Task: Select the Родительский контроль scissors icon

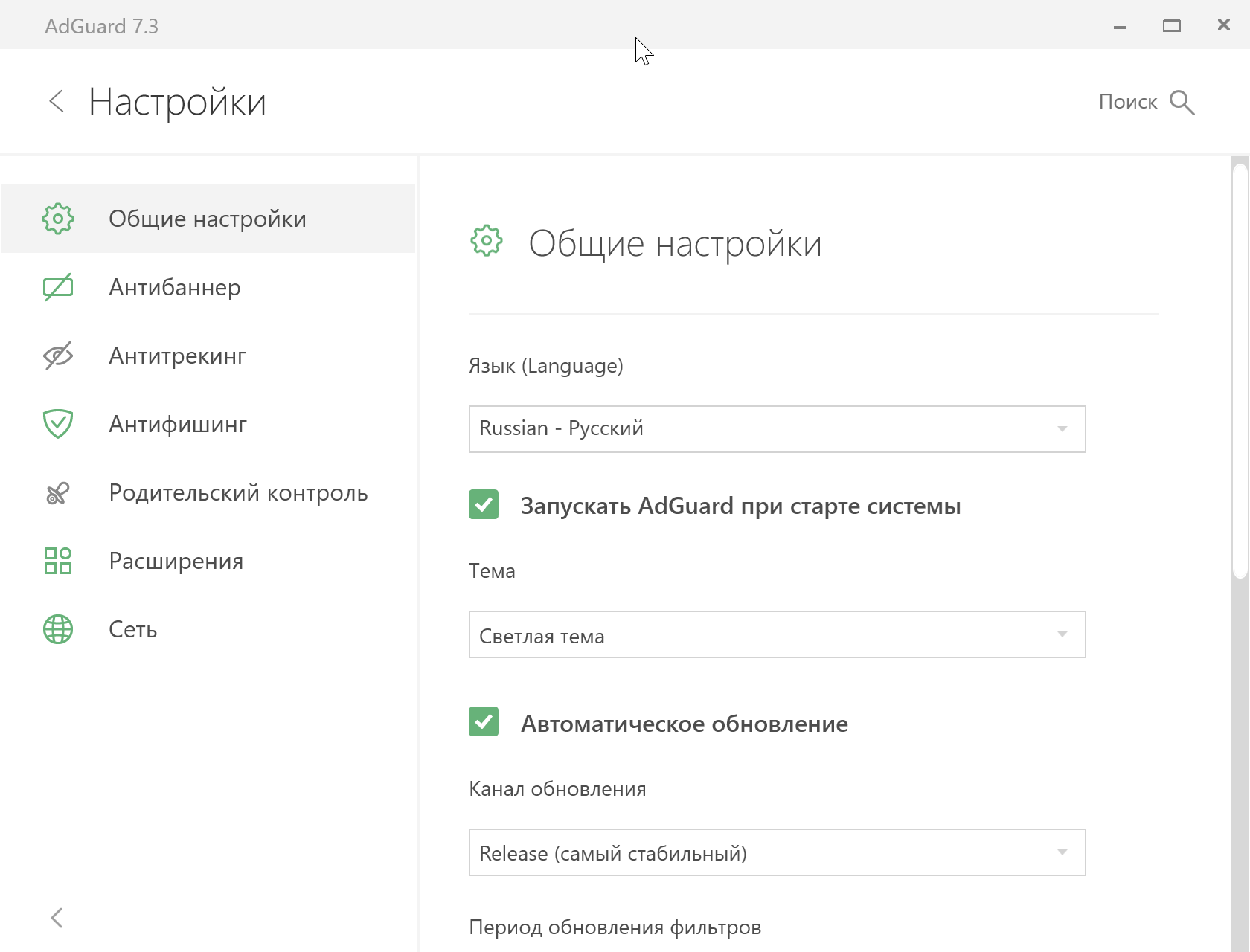Action: 57,492
